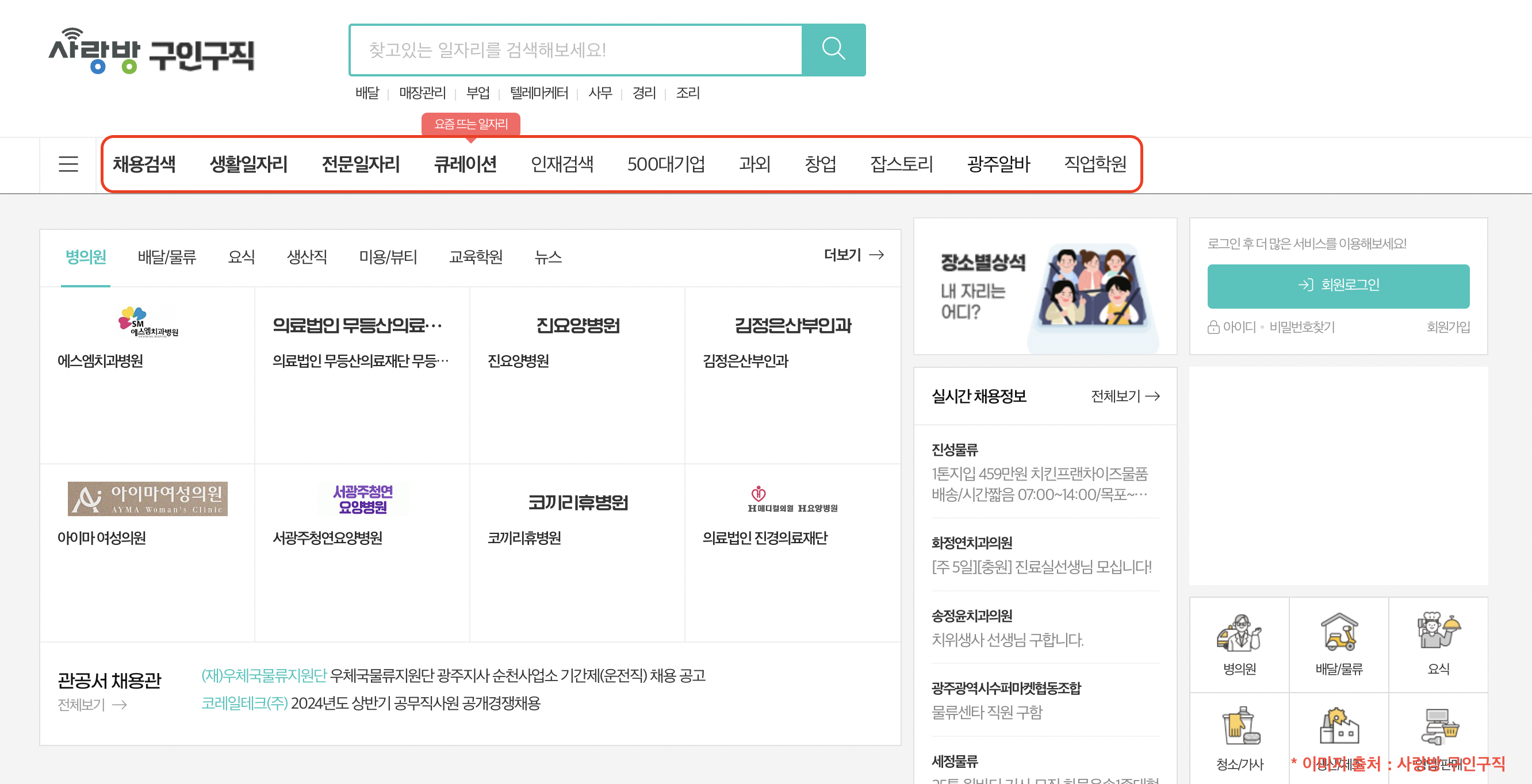Click the 아이마여성의원 logo image
This screenshot has height=784, width=1532.
tap(147, 499)
